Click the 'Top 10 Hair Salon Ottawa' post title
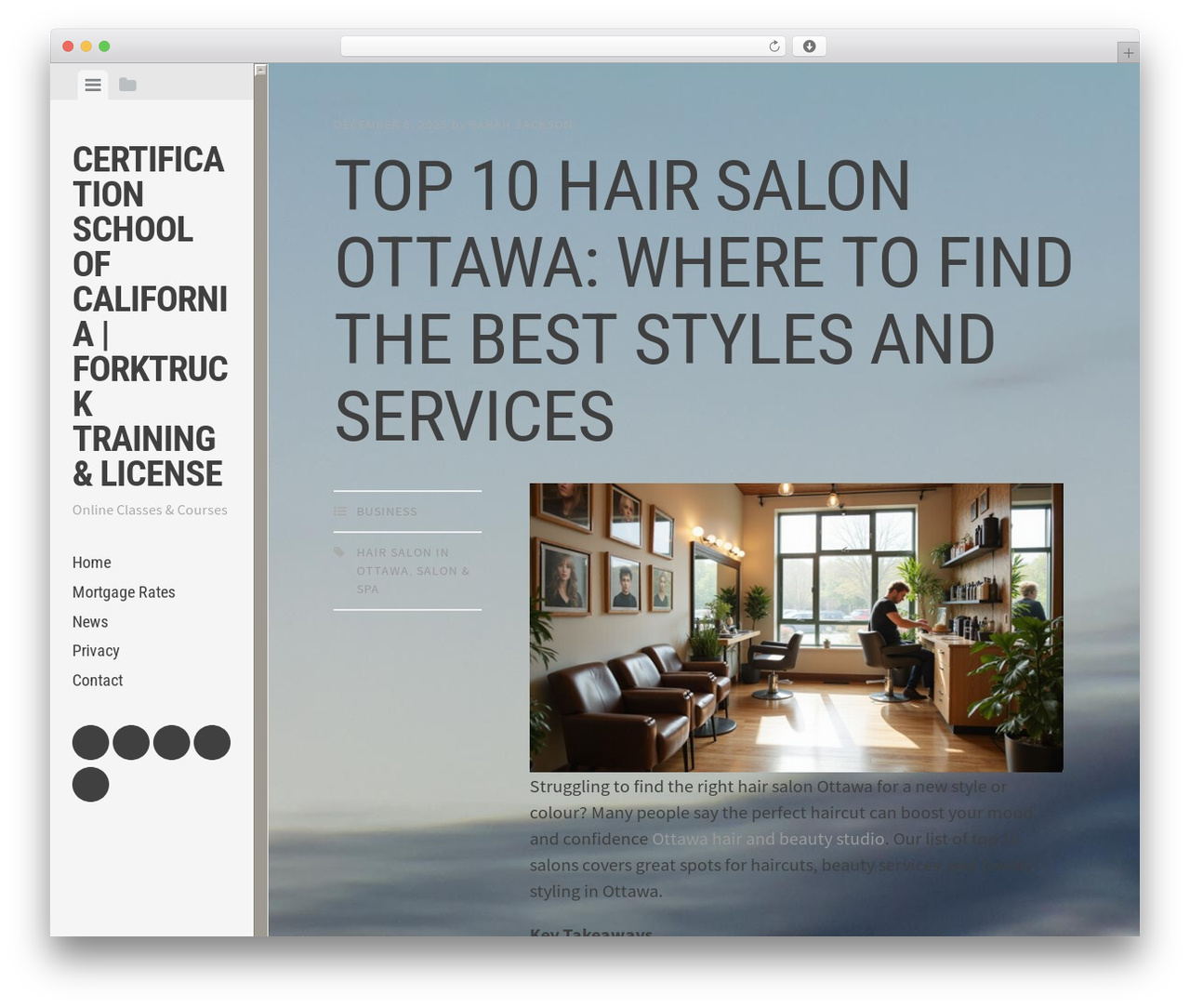Image resolution: width=1190 pixels, height=1008 pixels. point(704,300)
